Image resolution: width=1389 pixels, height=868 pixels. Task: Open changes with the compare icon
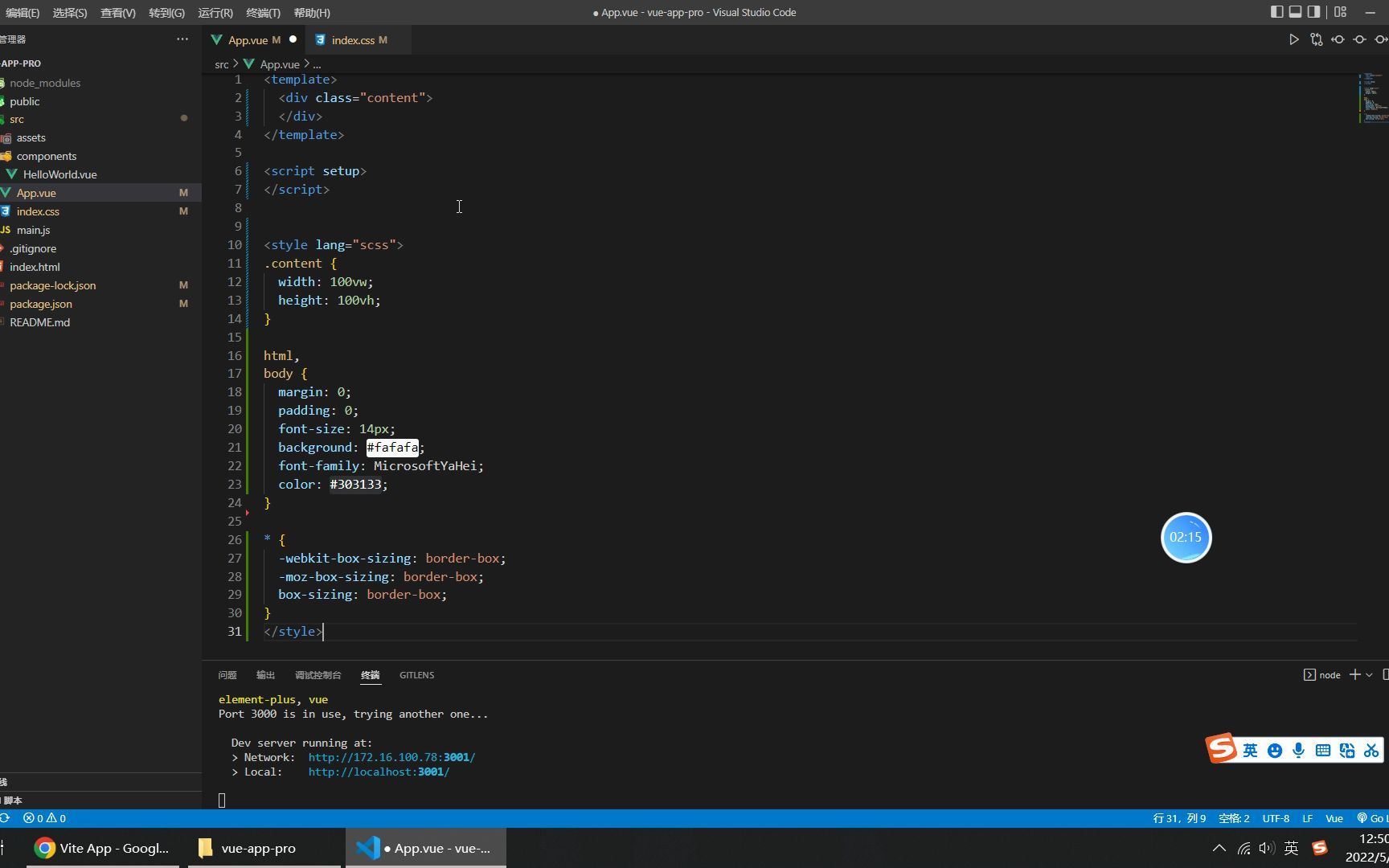pyautogui.click(x=1316, y=39)
